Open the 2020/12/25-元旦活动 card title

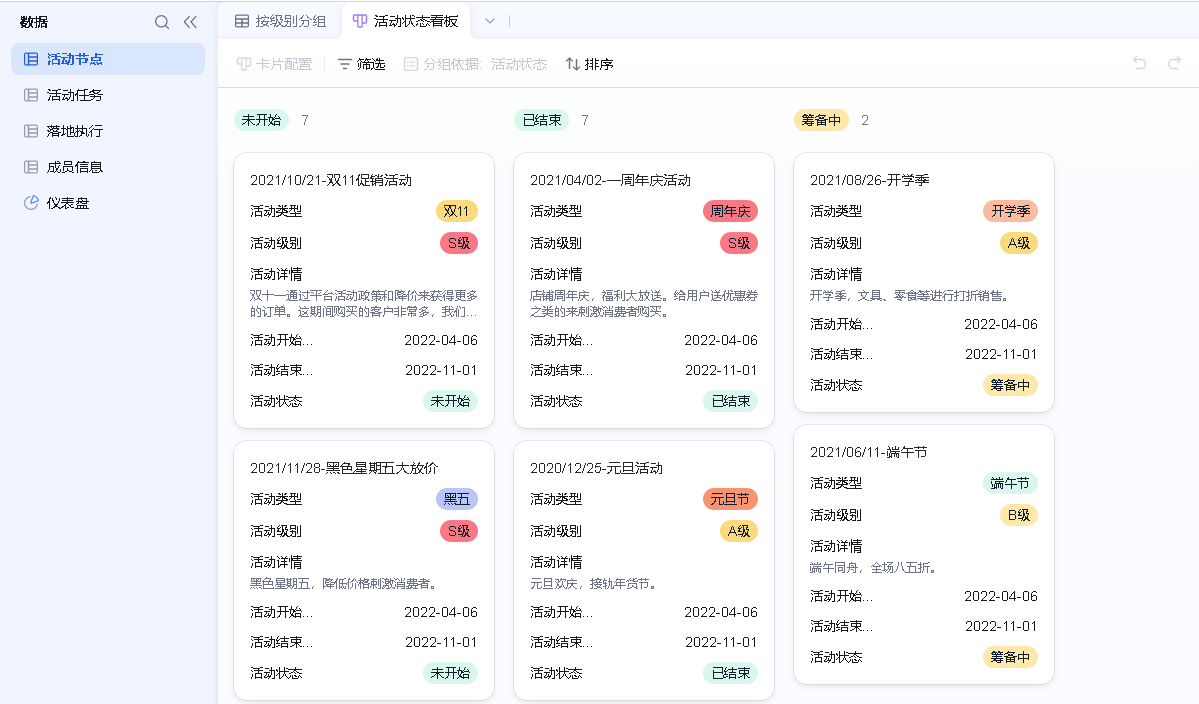coord(596,468)
